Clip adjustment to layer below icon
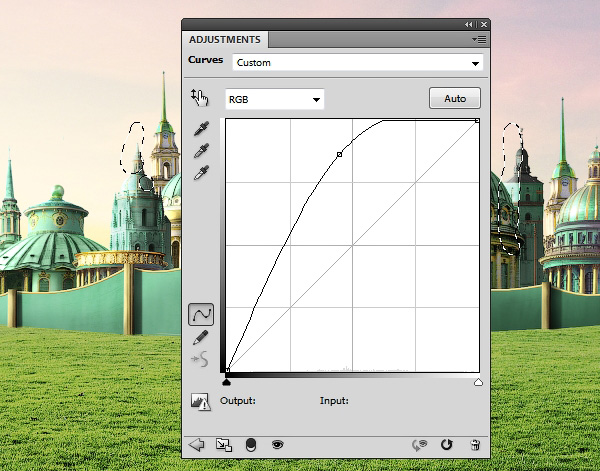This screenshot has height=471, width=600. 251,445
